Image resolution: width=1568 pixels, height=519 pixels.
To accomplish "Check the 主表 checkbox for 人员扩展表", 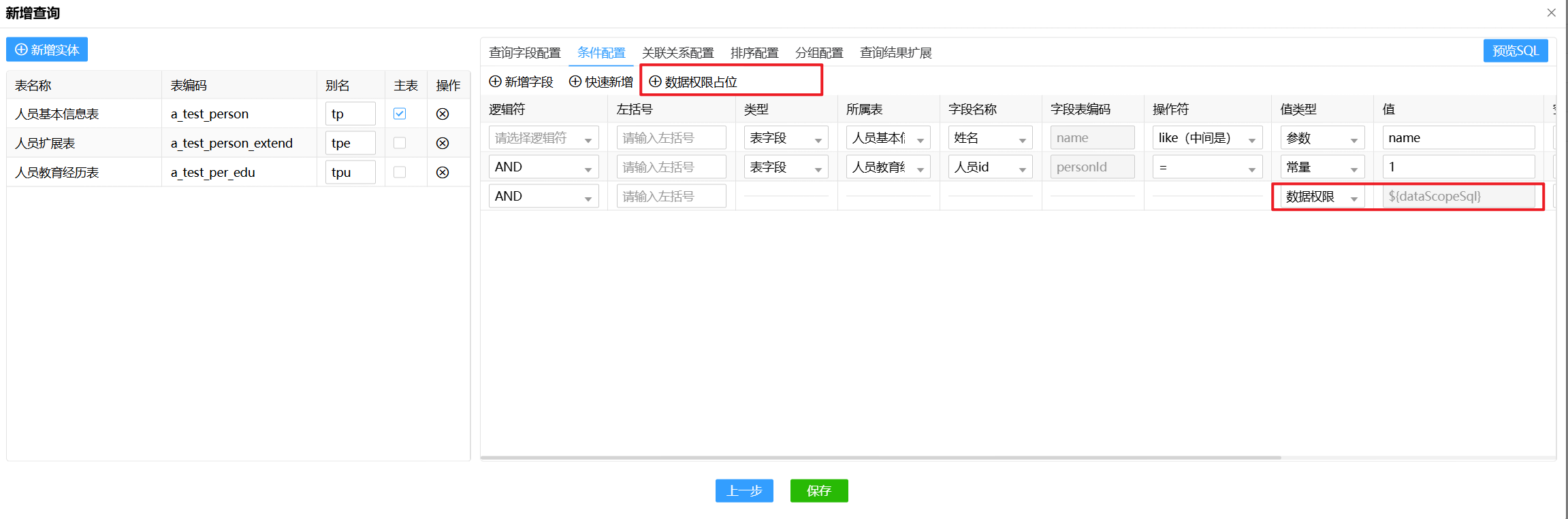I will pyautogui.click(x=400, y=143).
